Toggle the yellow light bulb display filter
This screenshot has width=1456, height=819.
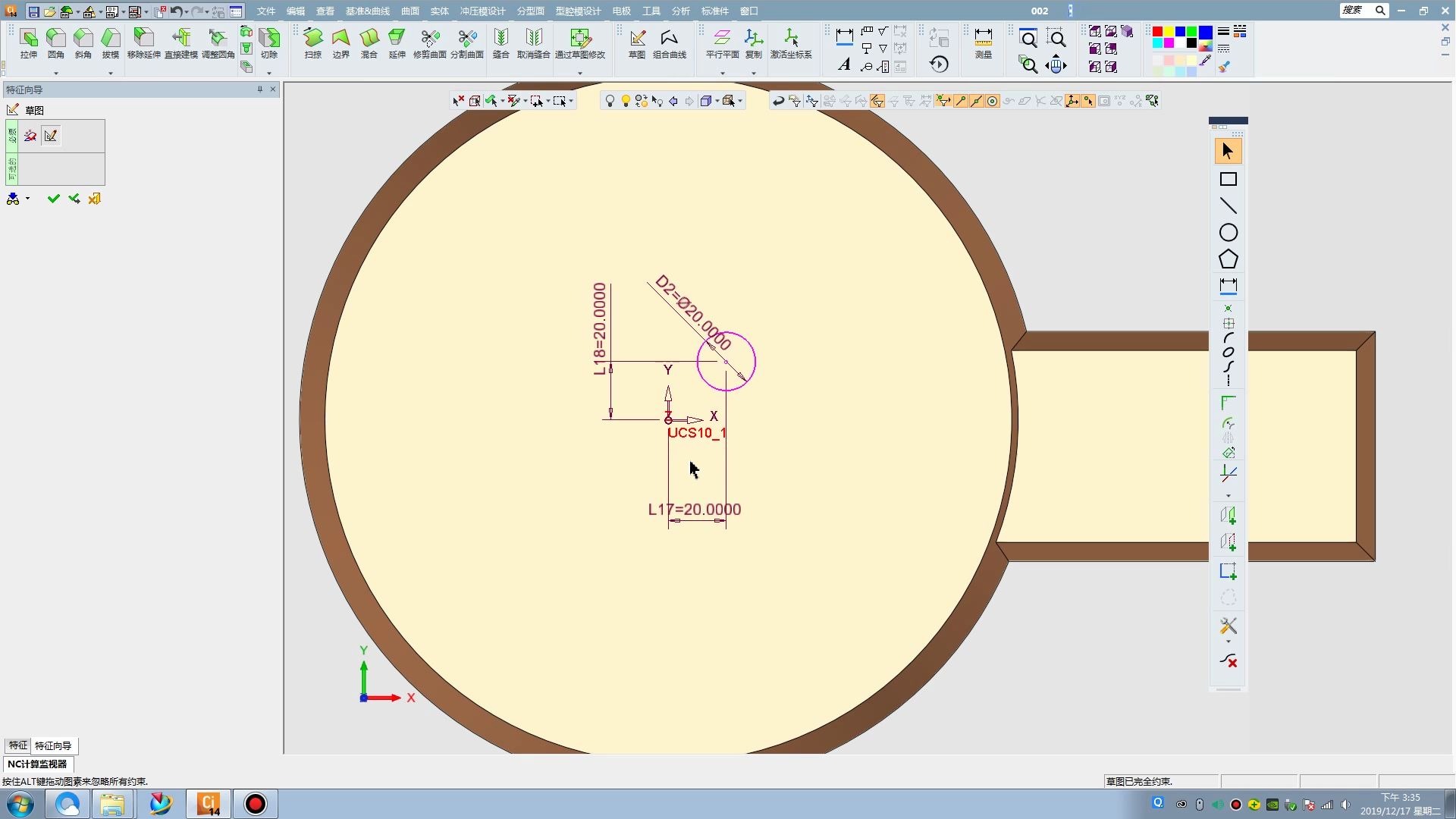(626, 101)
